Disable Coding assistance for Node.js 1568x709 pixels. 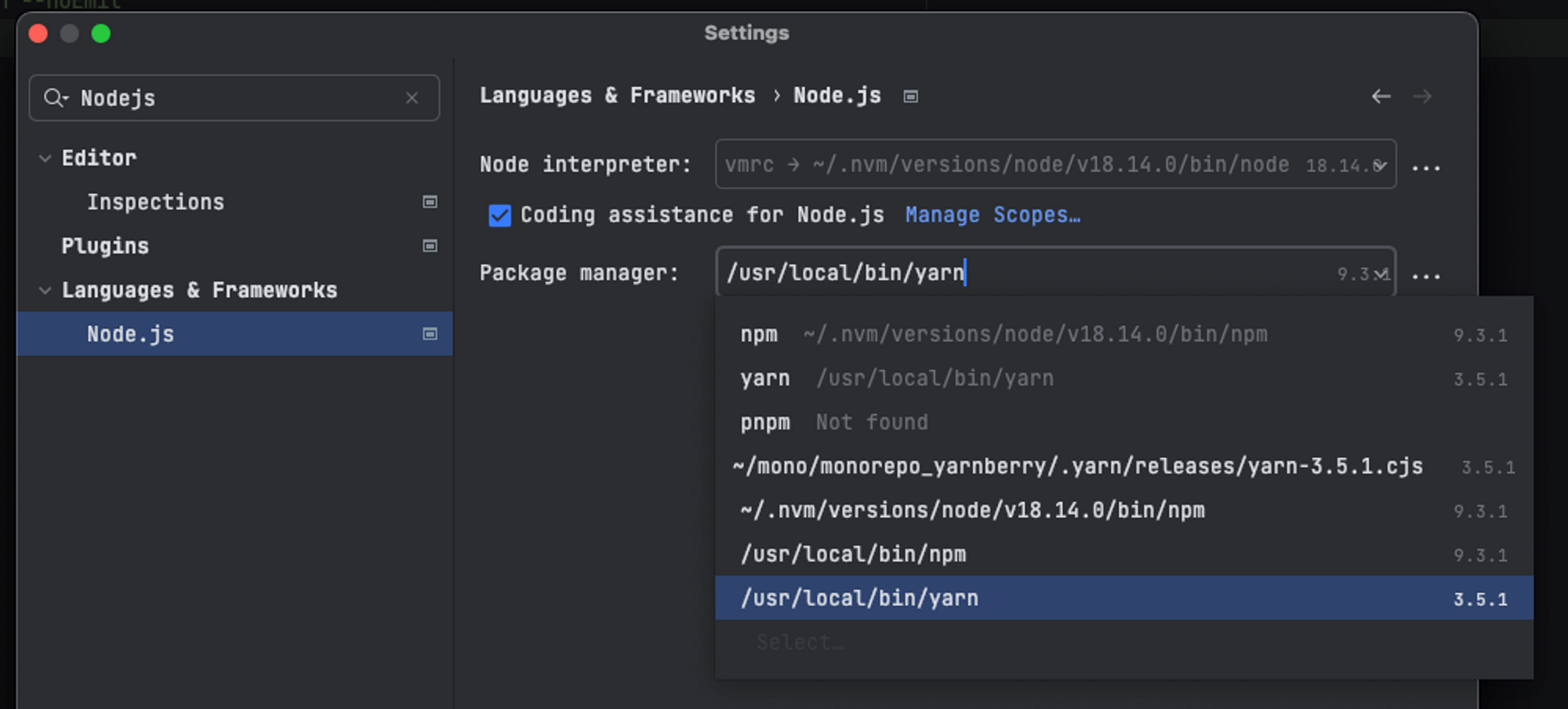(x=499, y=215)
